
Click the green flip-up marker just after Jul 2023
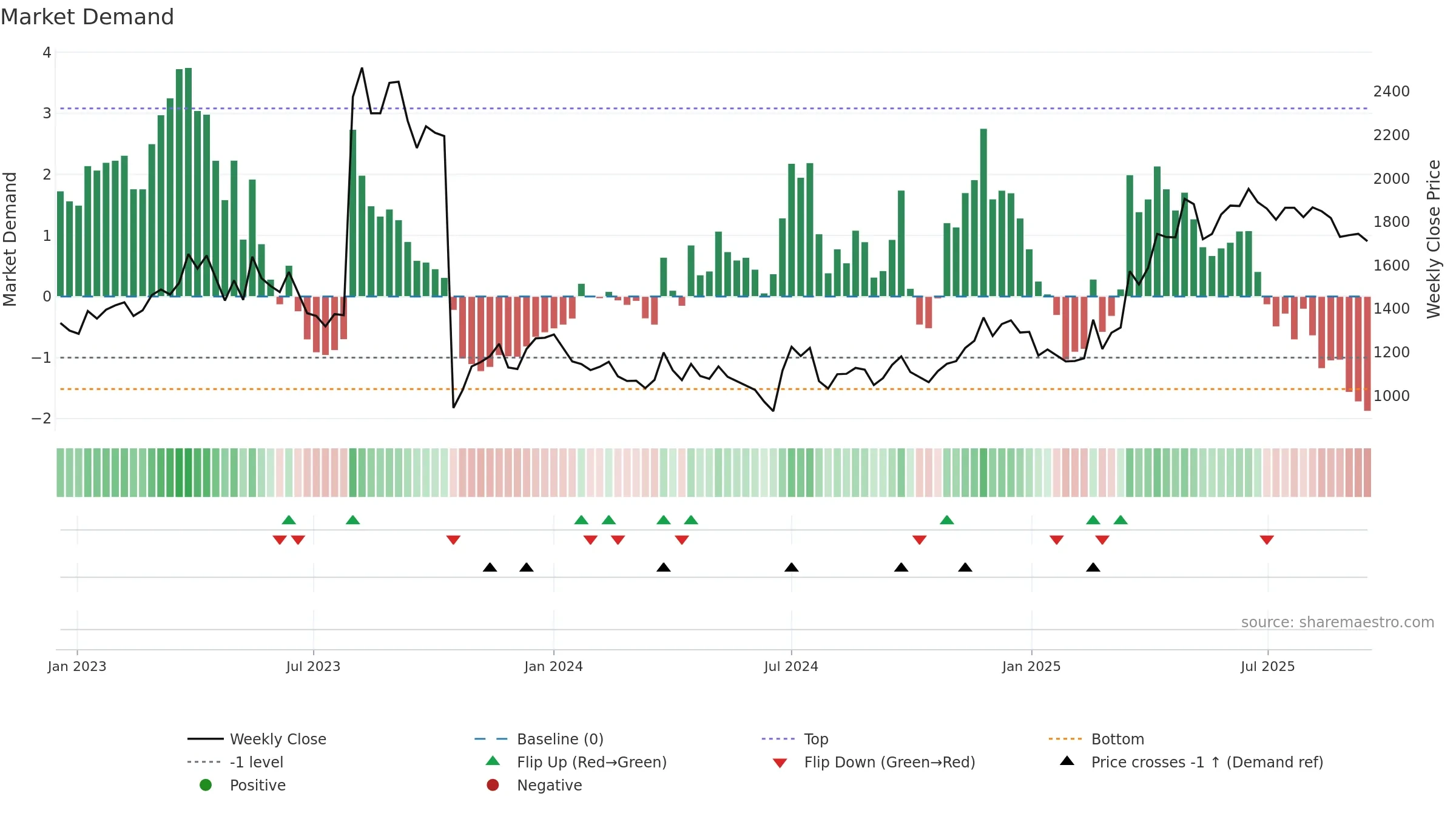pos(353,520)
